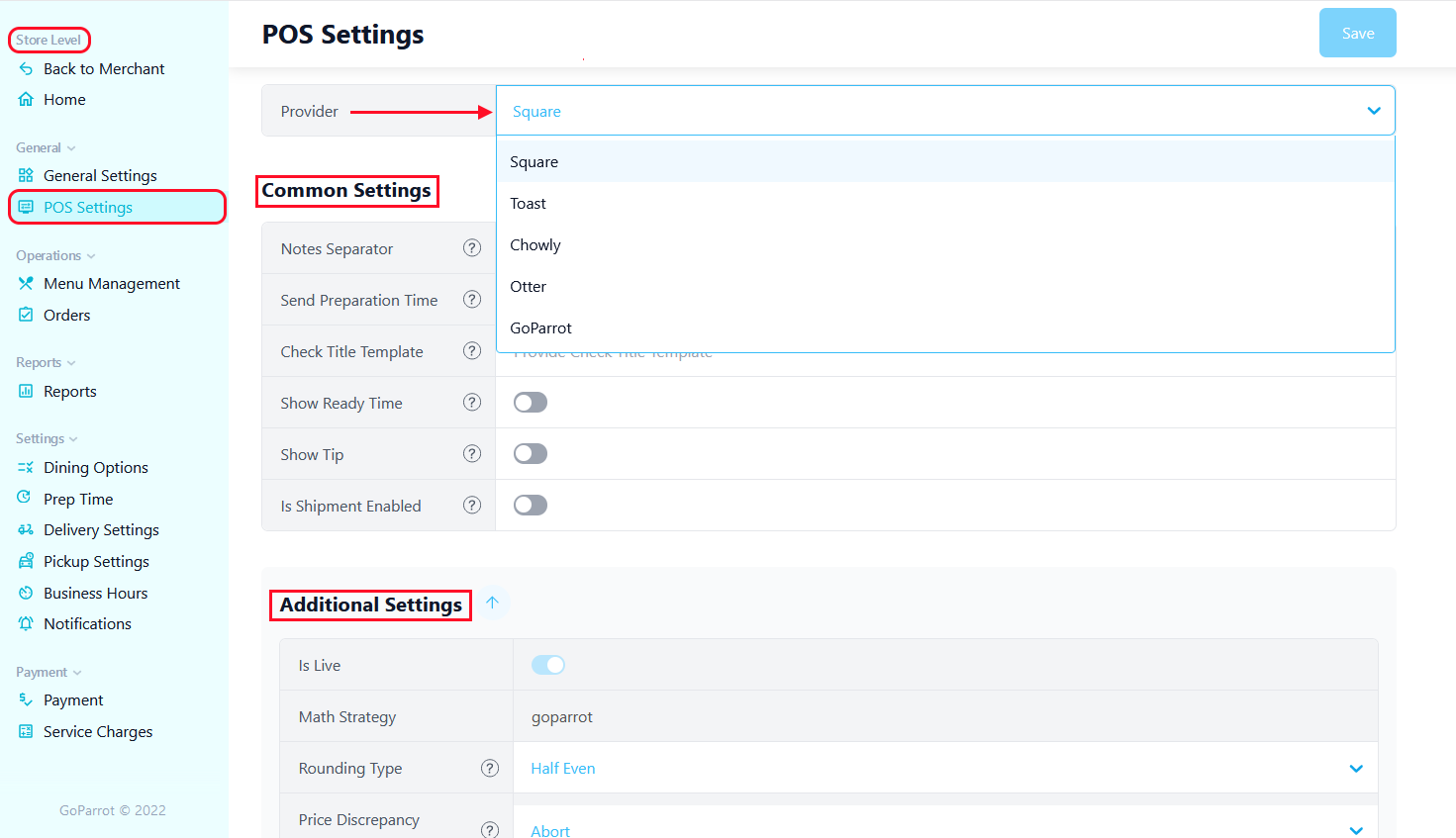Screen dimensions: 1456x838
Task: Click the Prep Time clock icon
Action: (x=24, y=498)
